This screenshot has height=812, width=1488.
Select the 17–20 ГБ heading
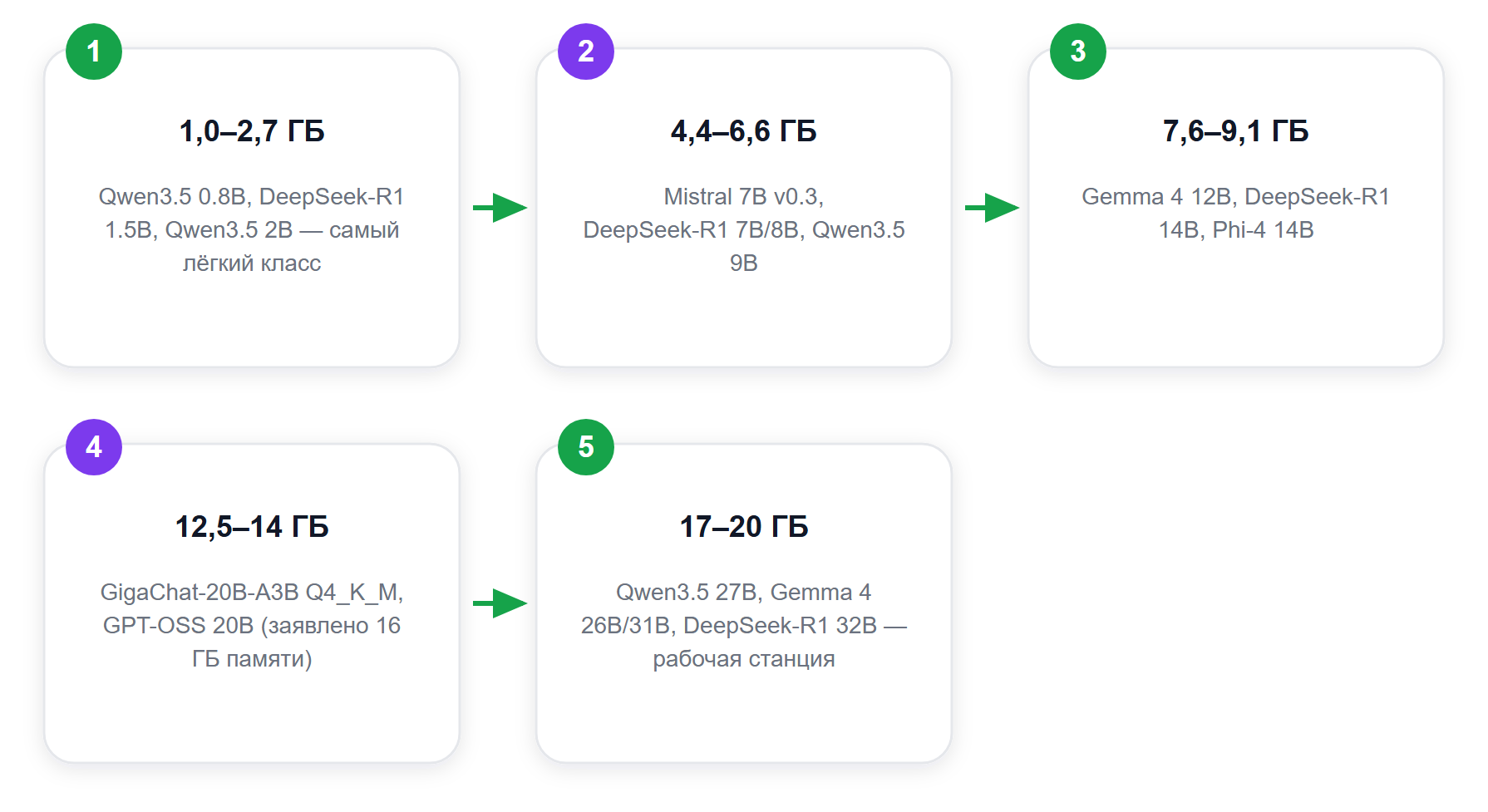click(744, 527)
